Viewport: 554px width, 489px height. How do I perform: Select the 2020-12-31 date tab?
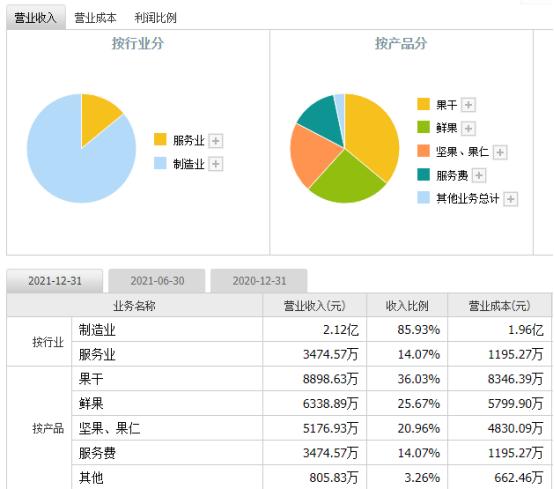(x=259, y=281)
